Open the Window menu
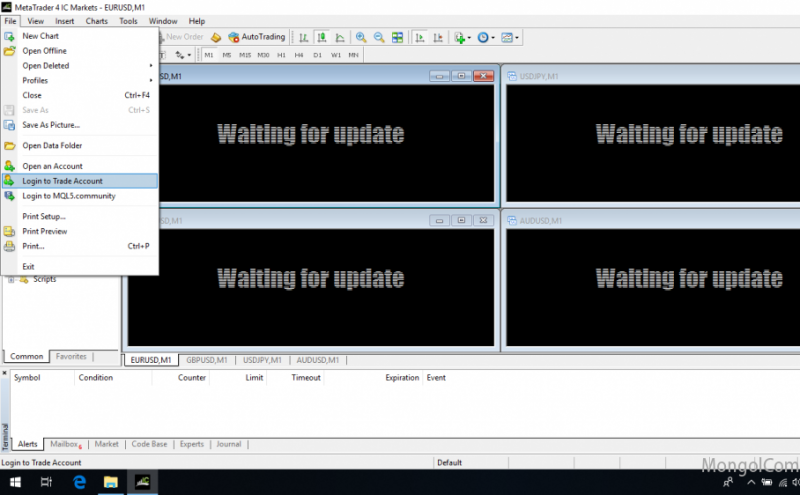 [x=163, y=21]
